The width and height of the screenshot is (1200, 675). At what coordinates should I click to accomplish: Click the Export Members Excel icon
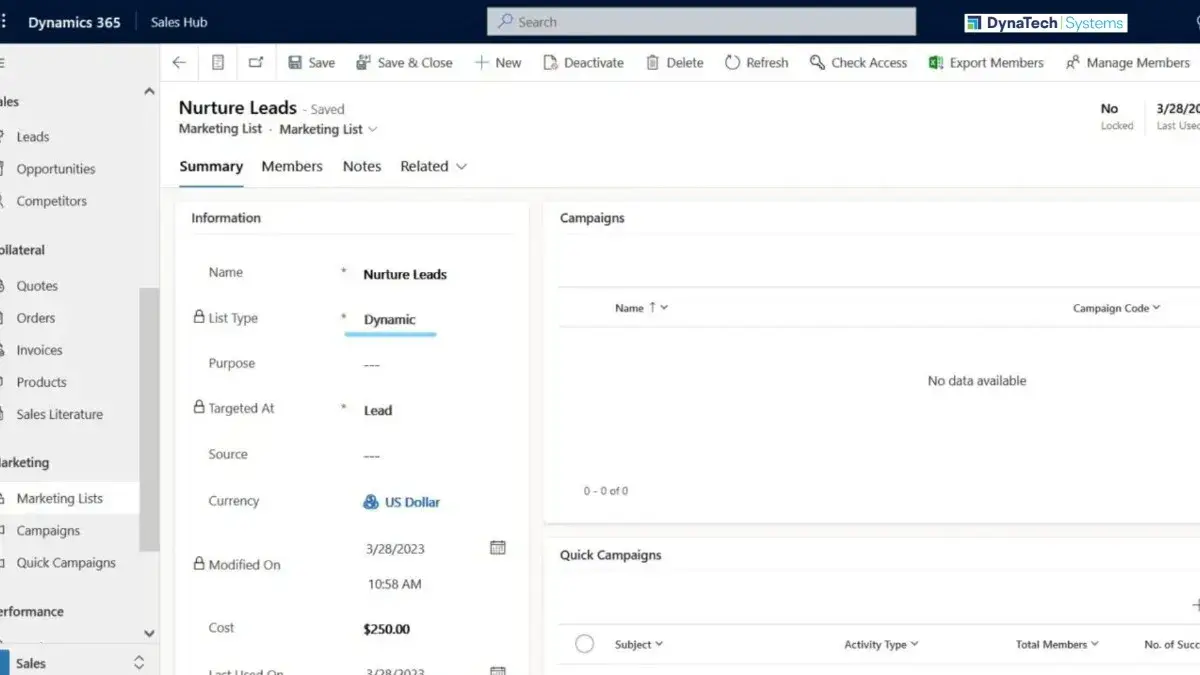tap(936, 62)
